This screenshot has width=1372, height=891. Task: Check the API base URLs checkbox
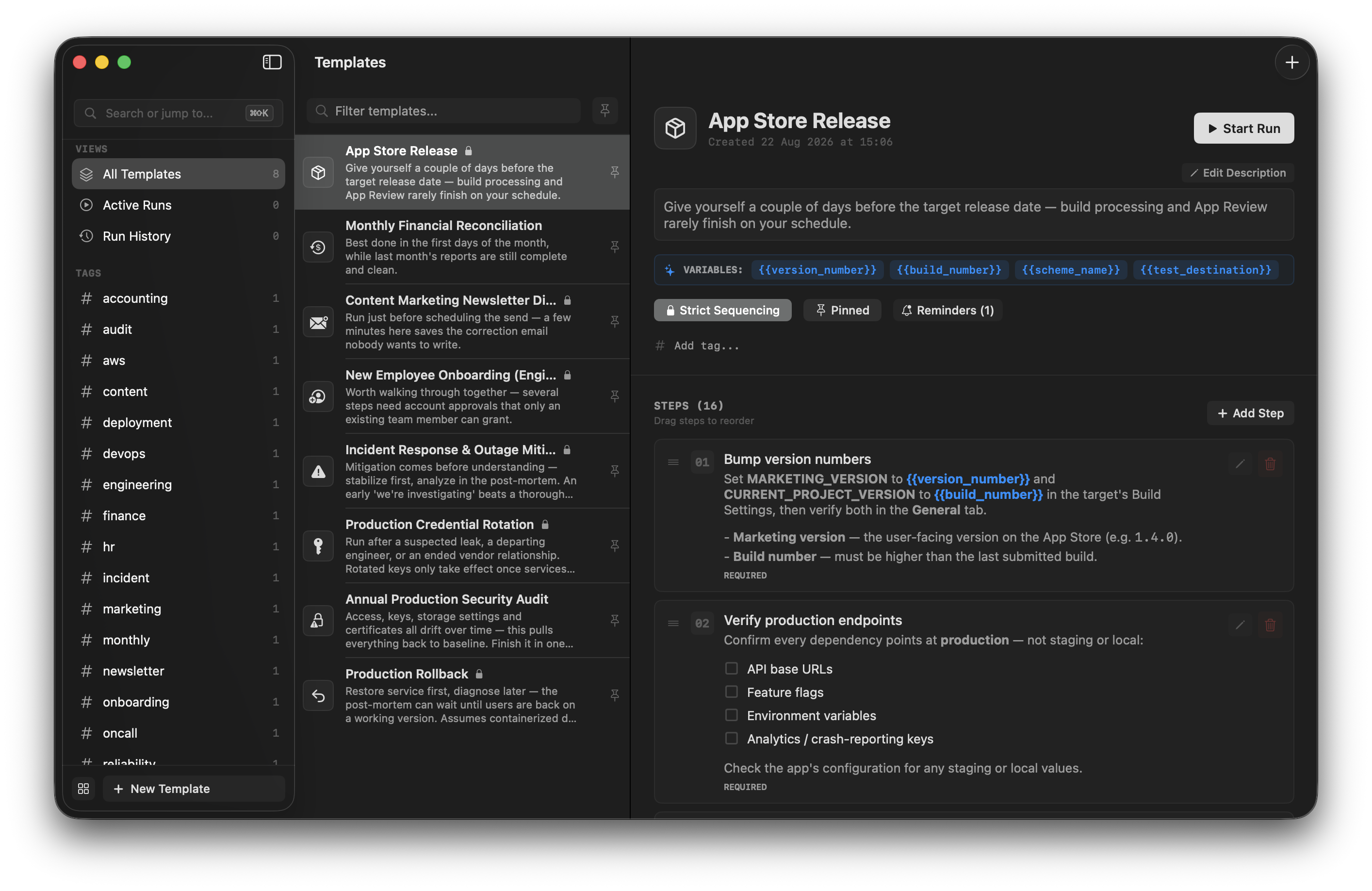(731, 668)
